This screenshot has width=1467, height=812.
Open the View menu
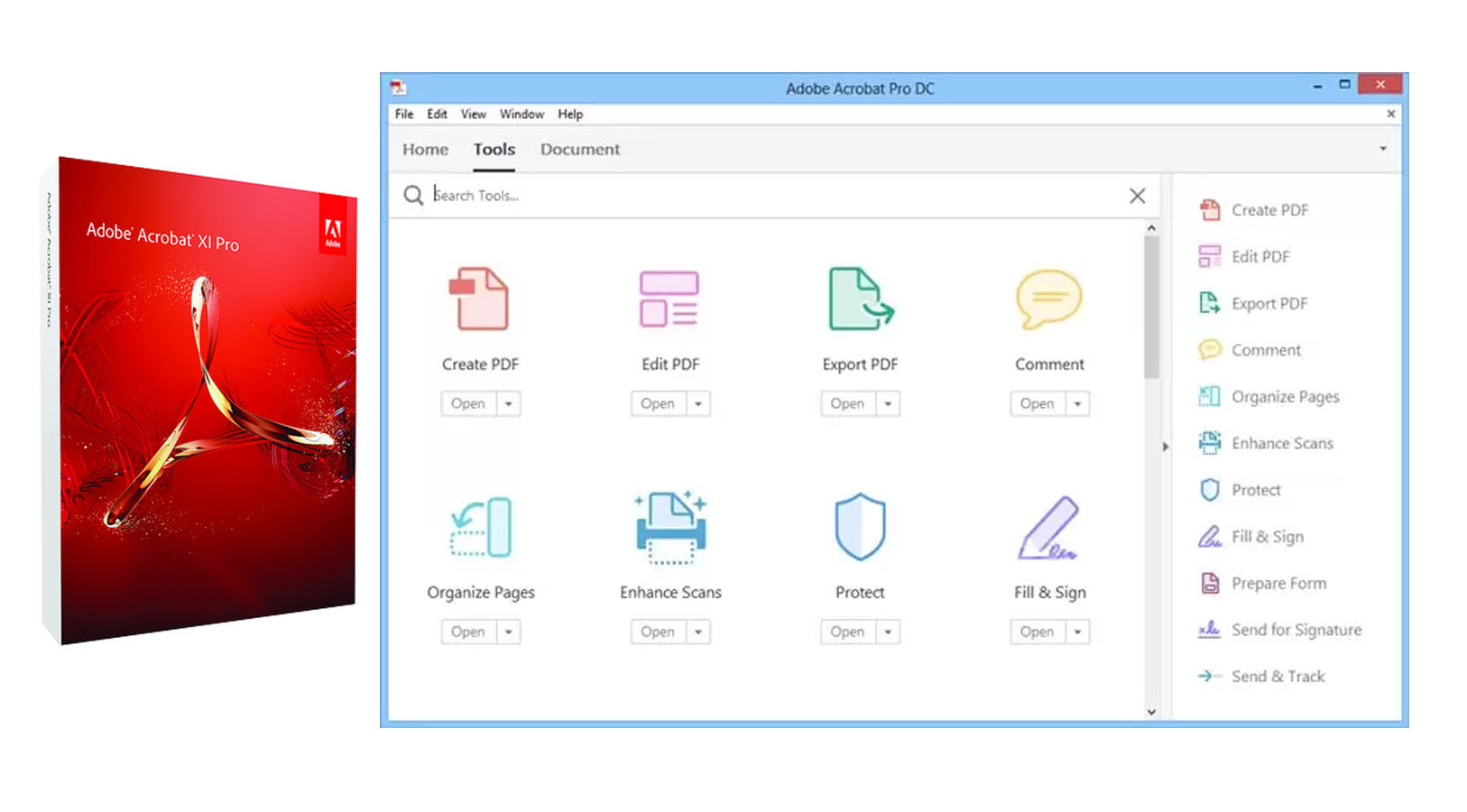pyautogui.click(x=474, y=114)
